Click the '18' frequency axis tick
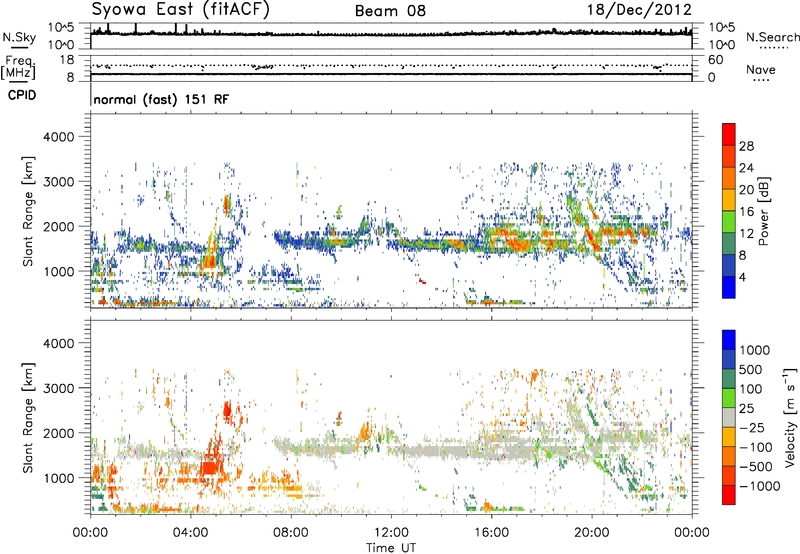Image resolution: width=800 pixels, height=554 pixels. (67, 60)
